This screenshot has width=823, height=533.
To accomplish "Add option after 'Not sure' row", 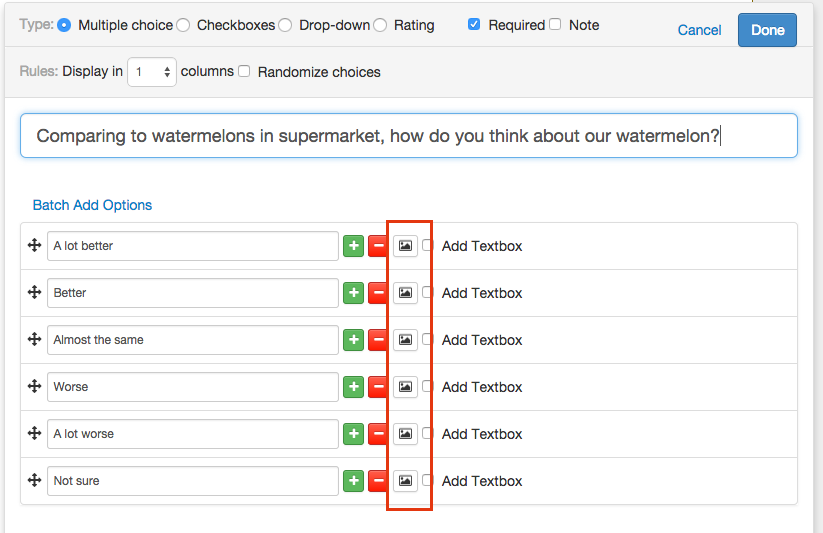I will tap(353, 481).
